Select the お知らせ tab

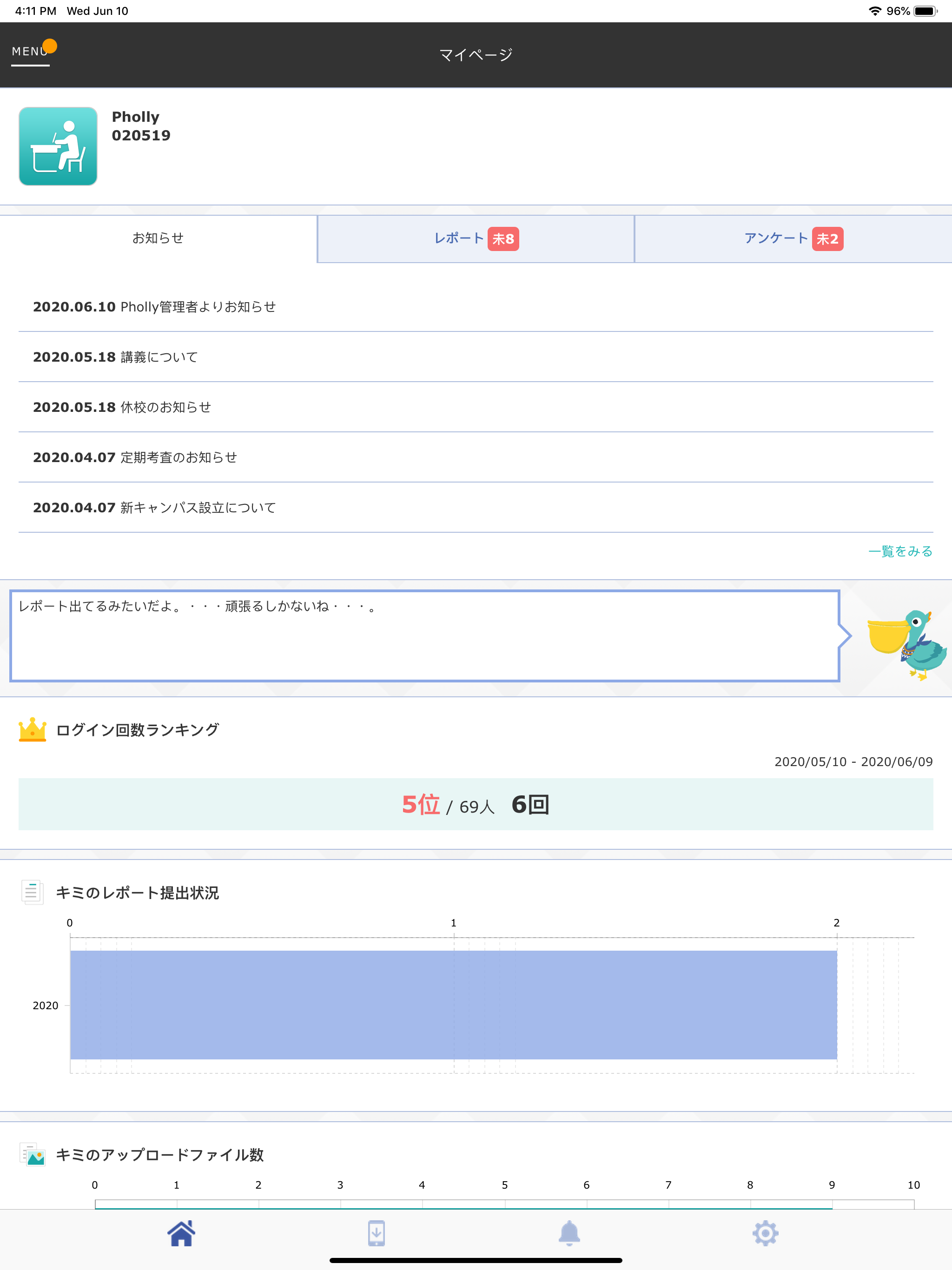pyautogui.click(x=158, y=238)
